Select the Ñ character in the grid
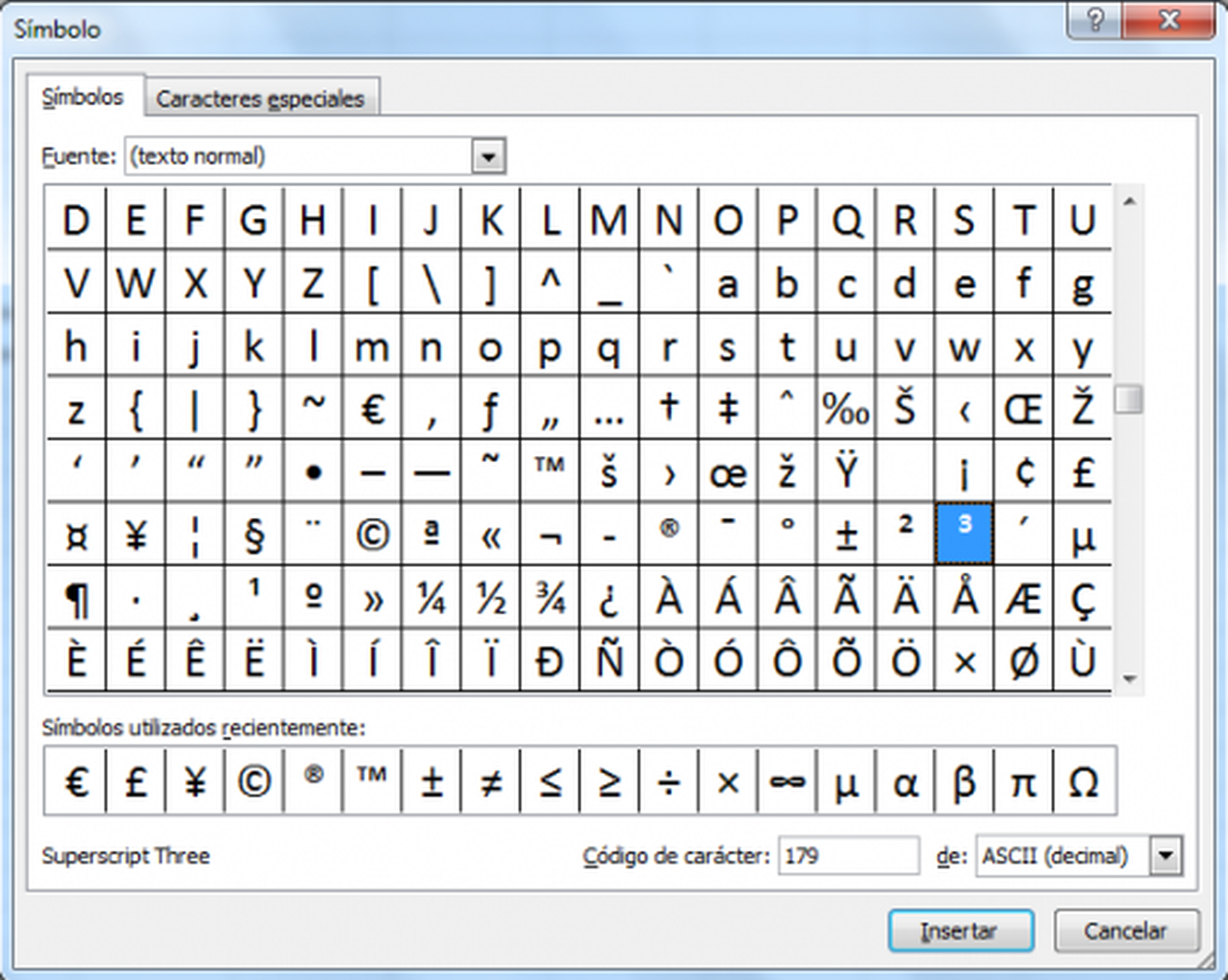The height and width of the screenshot is (980, 1228). click(x=608, y=658)
